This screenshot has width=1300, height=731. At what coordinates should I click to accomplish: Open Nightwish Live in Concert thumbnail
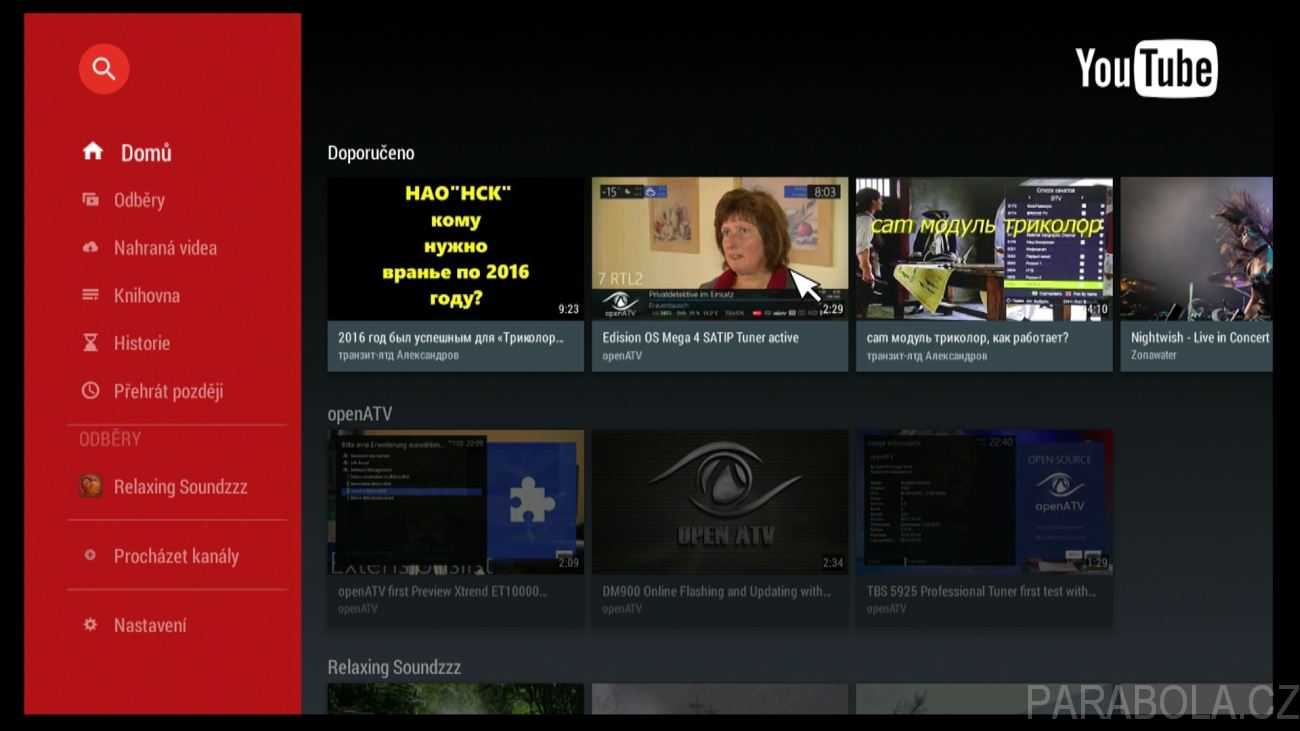click(1196, 248)
